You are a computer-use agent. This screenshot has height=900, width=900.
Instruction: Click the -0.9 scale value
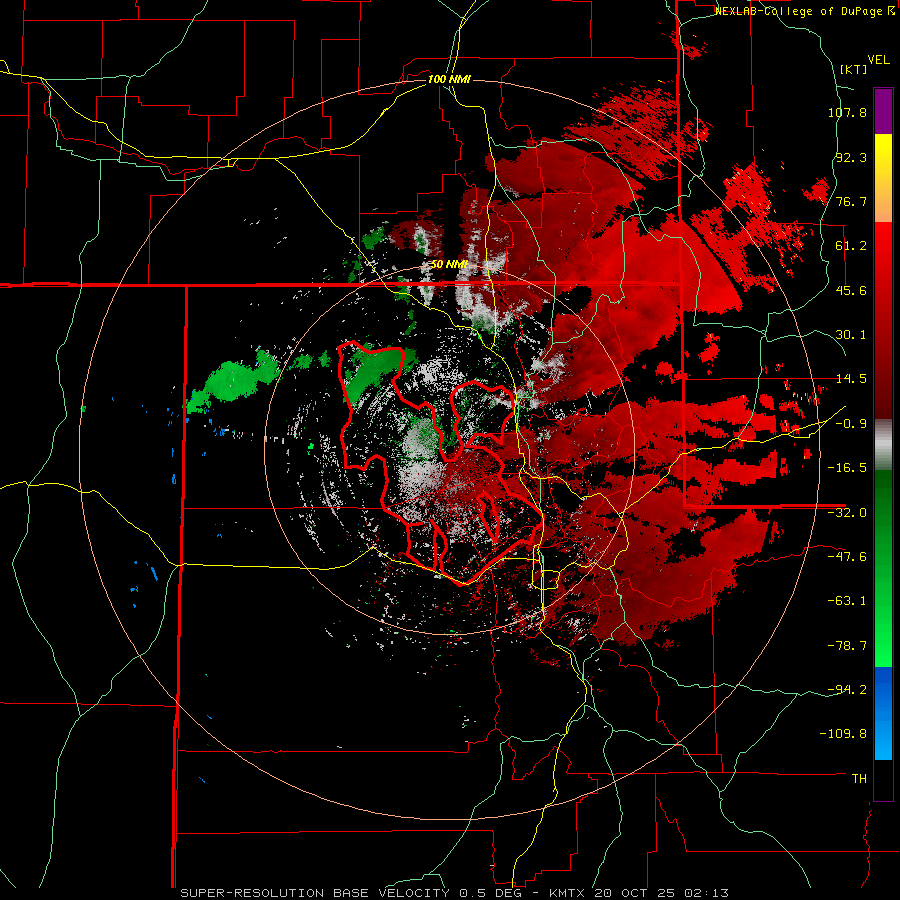click(851, 424)
